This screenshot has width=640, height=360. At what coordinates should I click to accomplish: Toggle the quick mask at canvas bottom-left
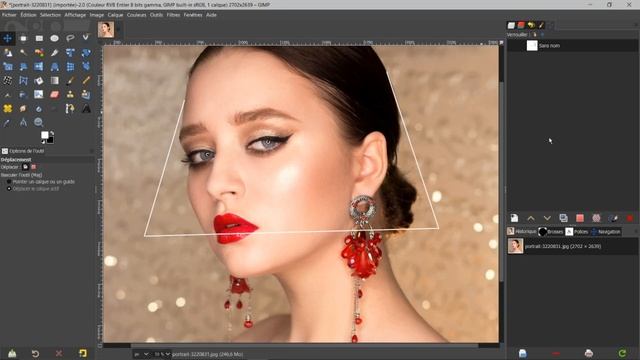pos(100,346)
